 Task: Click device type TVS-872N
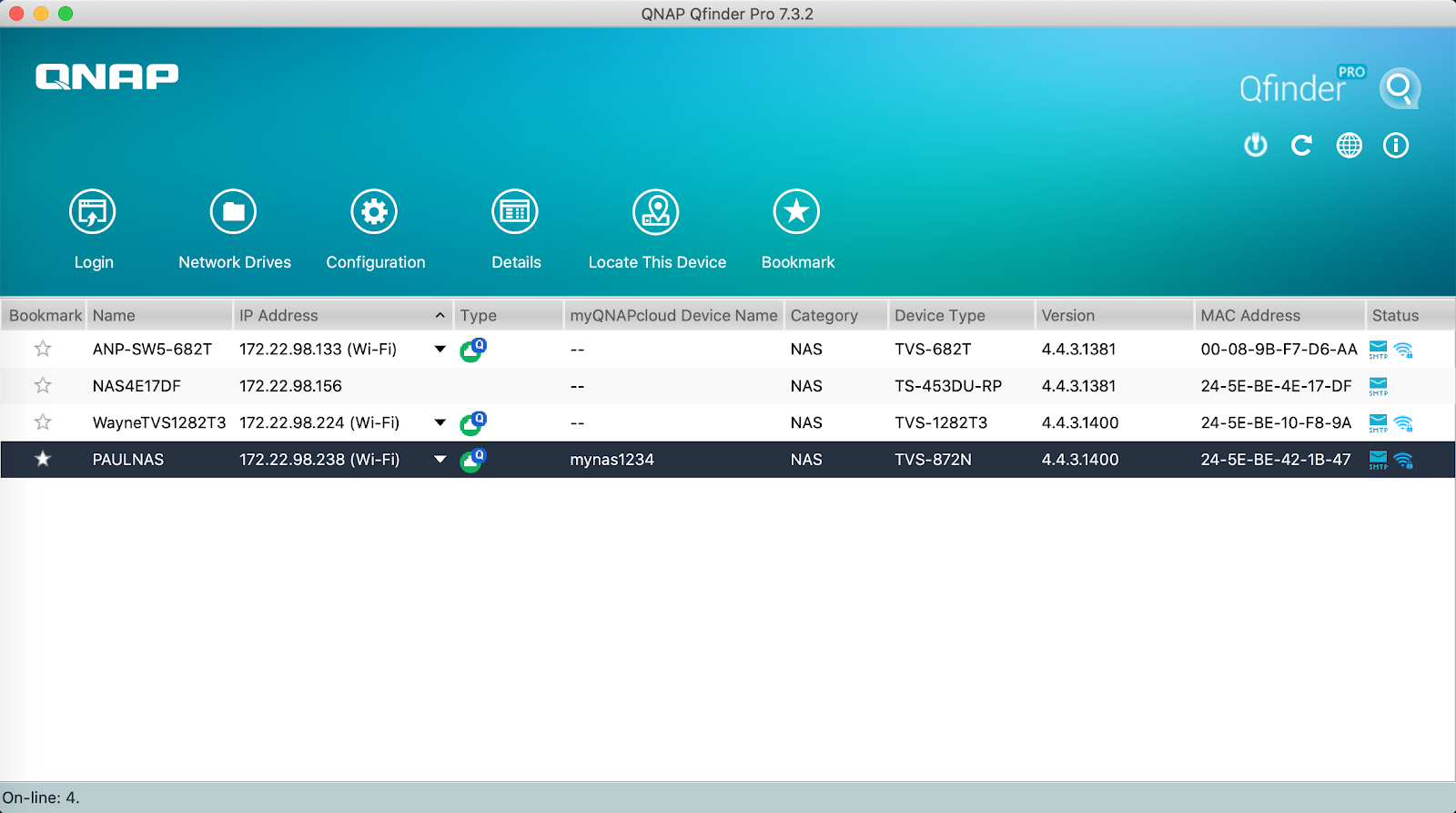pos(933,460)
